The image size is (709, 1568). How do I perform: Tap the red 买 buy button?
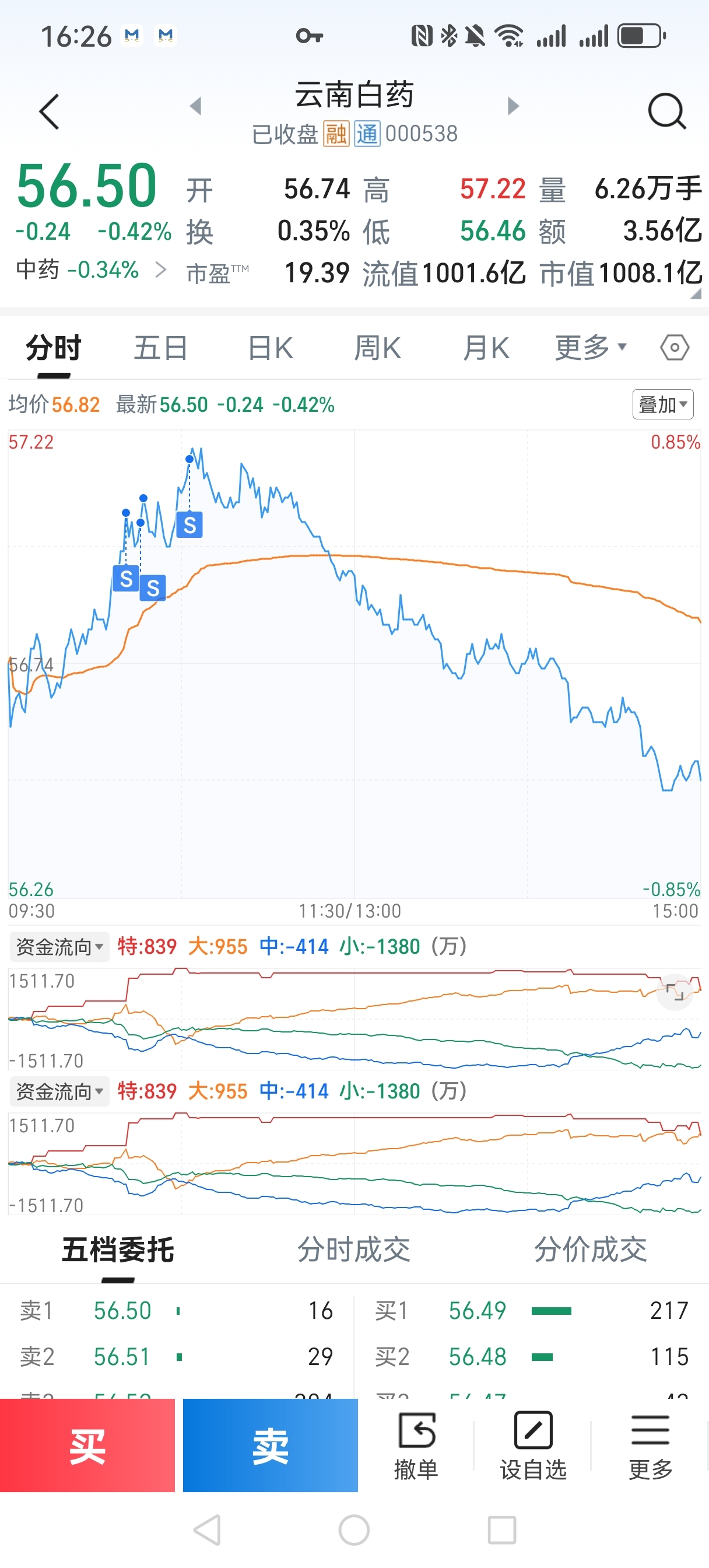pos(87,1445)
